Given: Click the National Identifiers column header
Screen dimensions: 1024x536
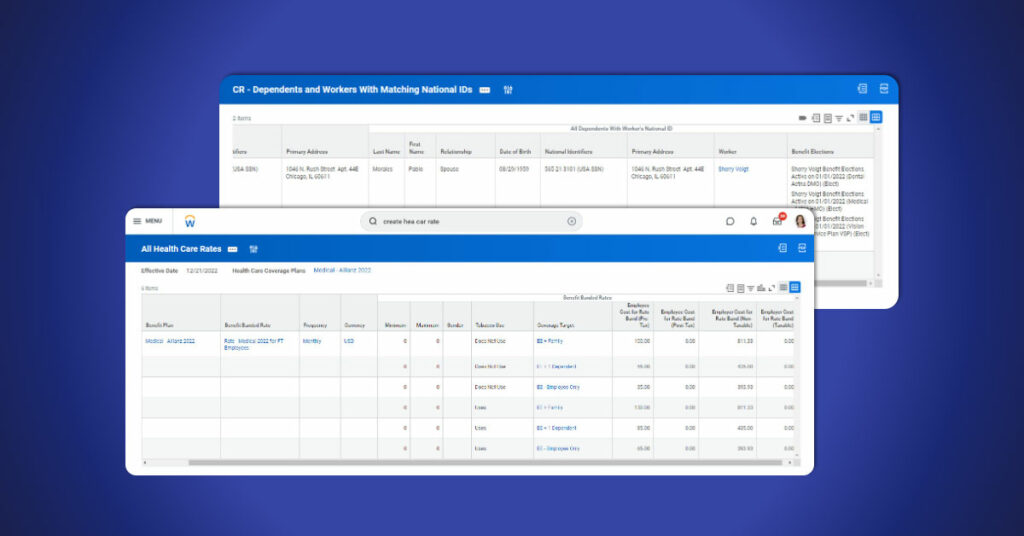Looking at the screenshot, I should (569, 151).
